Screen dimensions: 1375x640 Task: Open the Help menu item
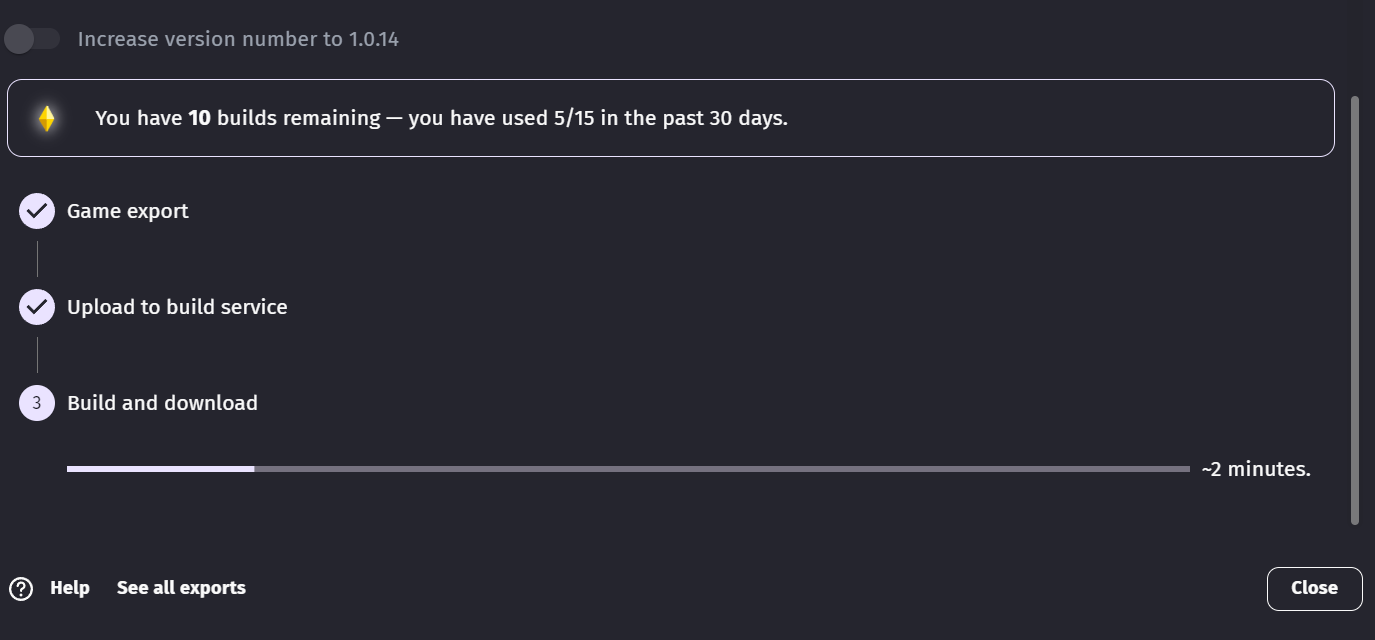(x=71, y=588)
